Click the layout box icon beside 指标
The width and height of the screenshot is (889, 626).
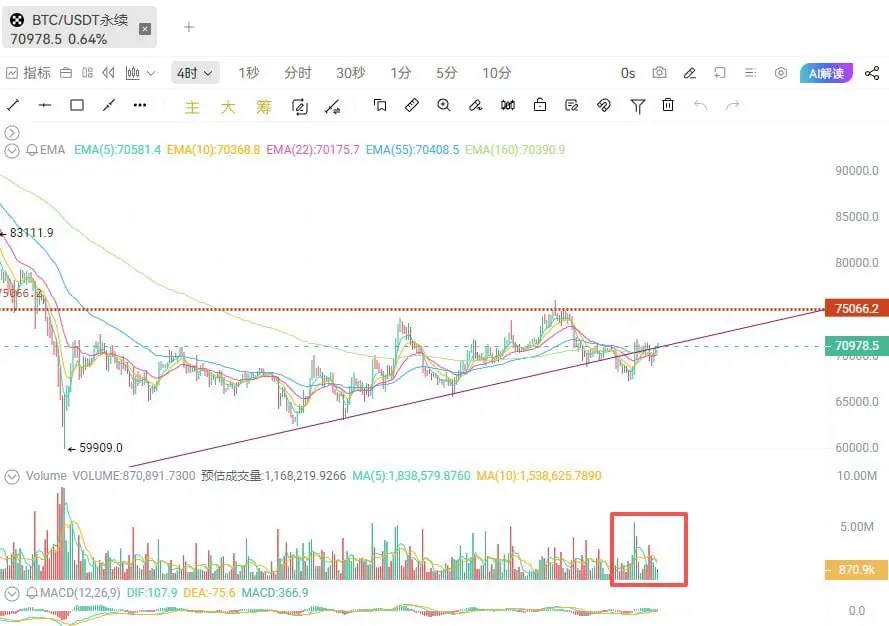click(x=66, y=73)
